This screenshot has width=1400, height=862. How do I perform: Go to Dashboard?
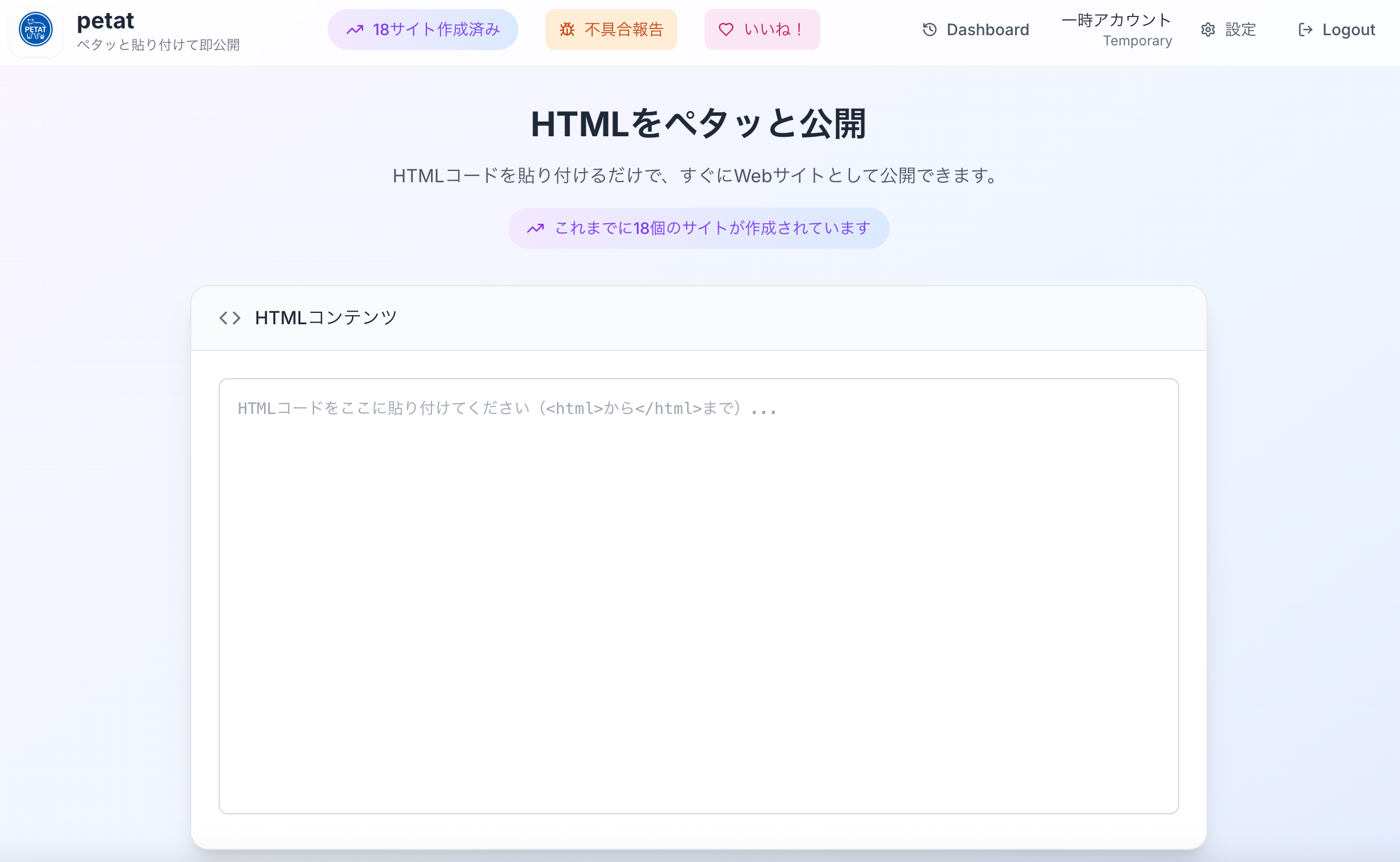[x=987, y=30]
